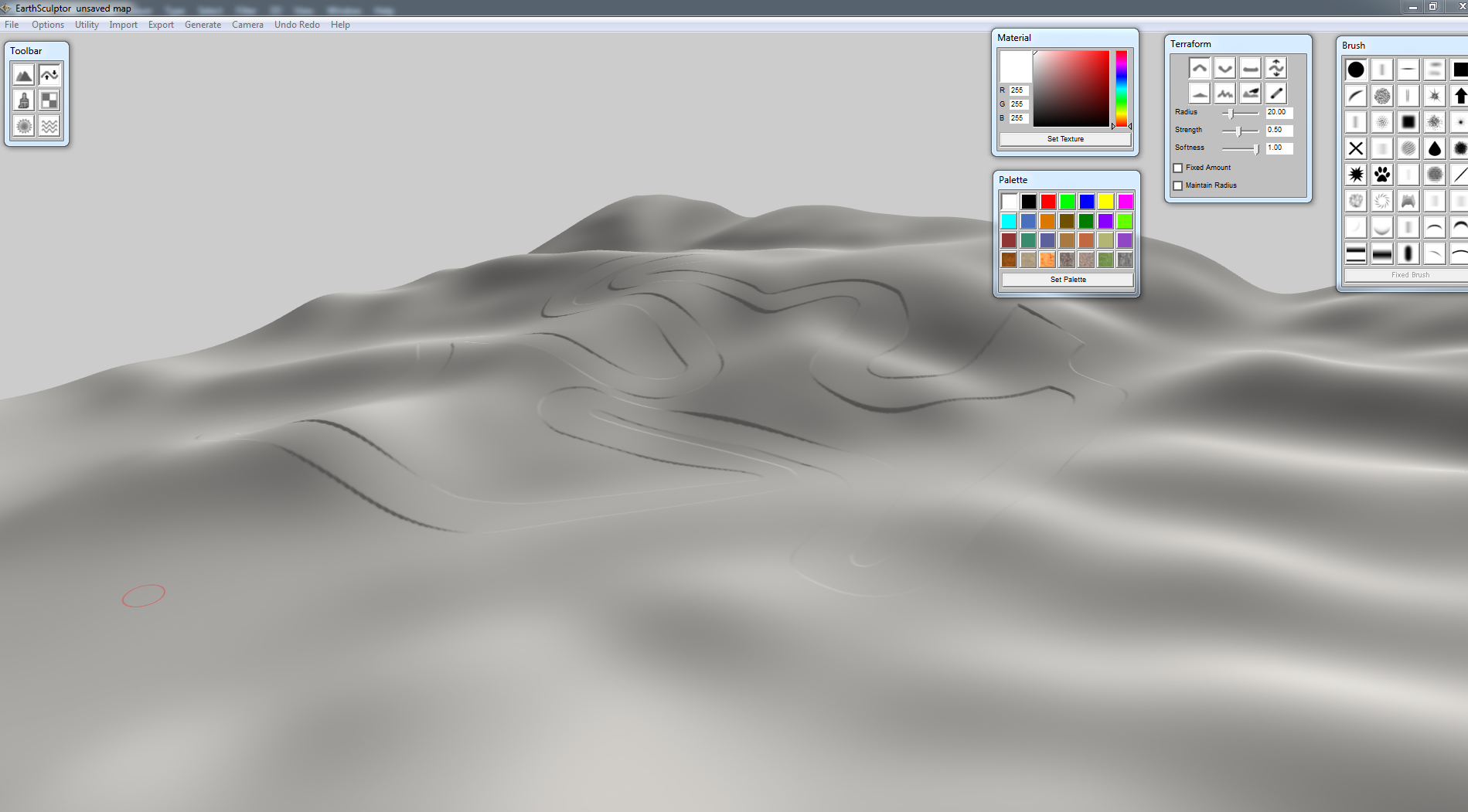Pick the solid round brush shape
Viewport: 1468px width, 812px height.
pyautogui.click(x=1356, y=70)
